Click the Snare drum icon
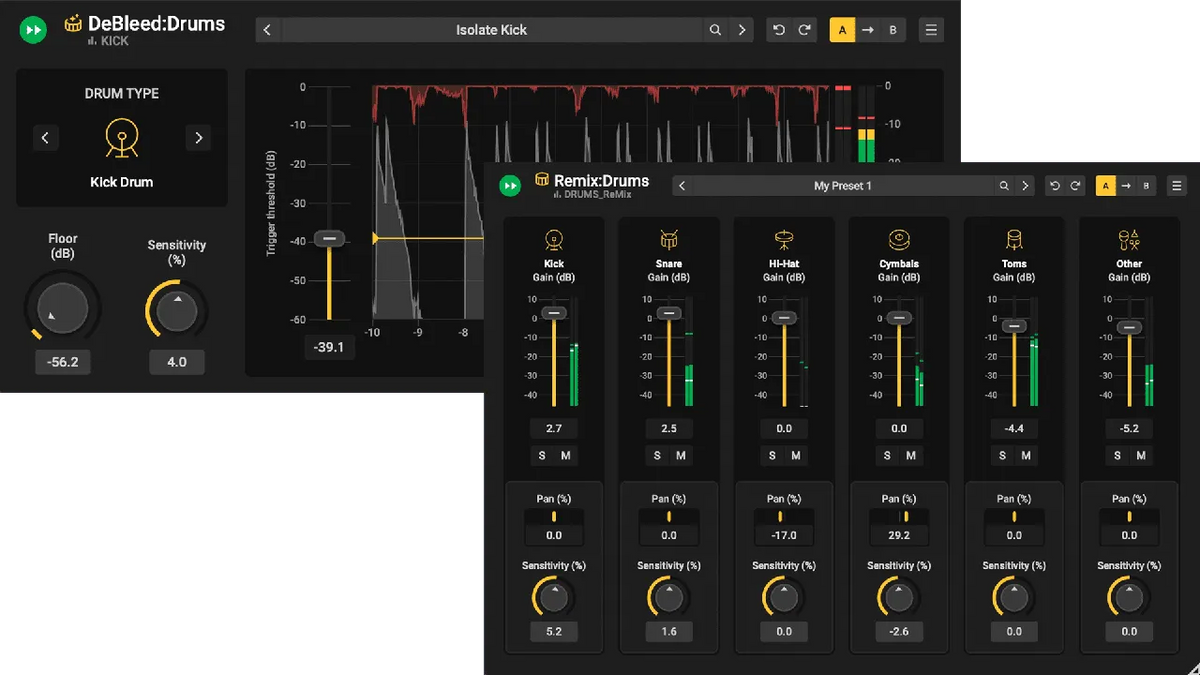The image size is (1200, 675). click(669, 239)
